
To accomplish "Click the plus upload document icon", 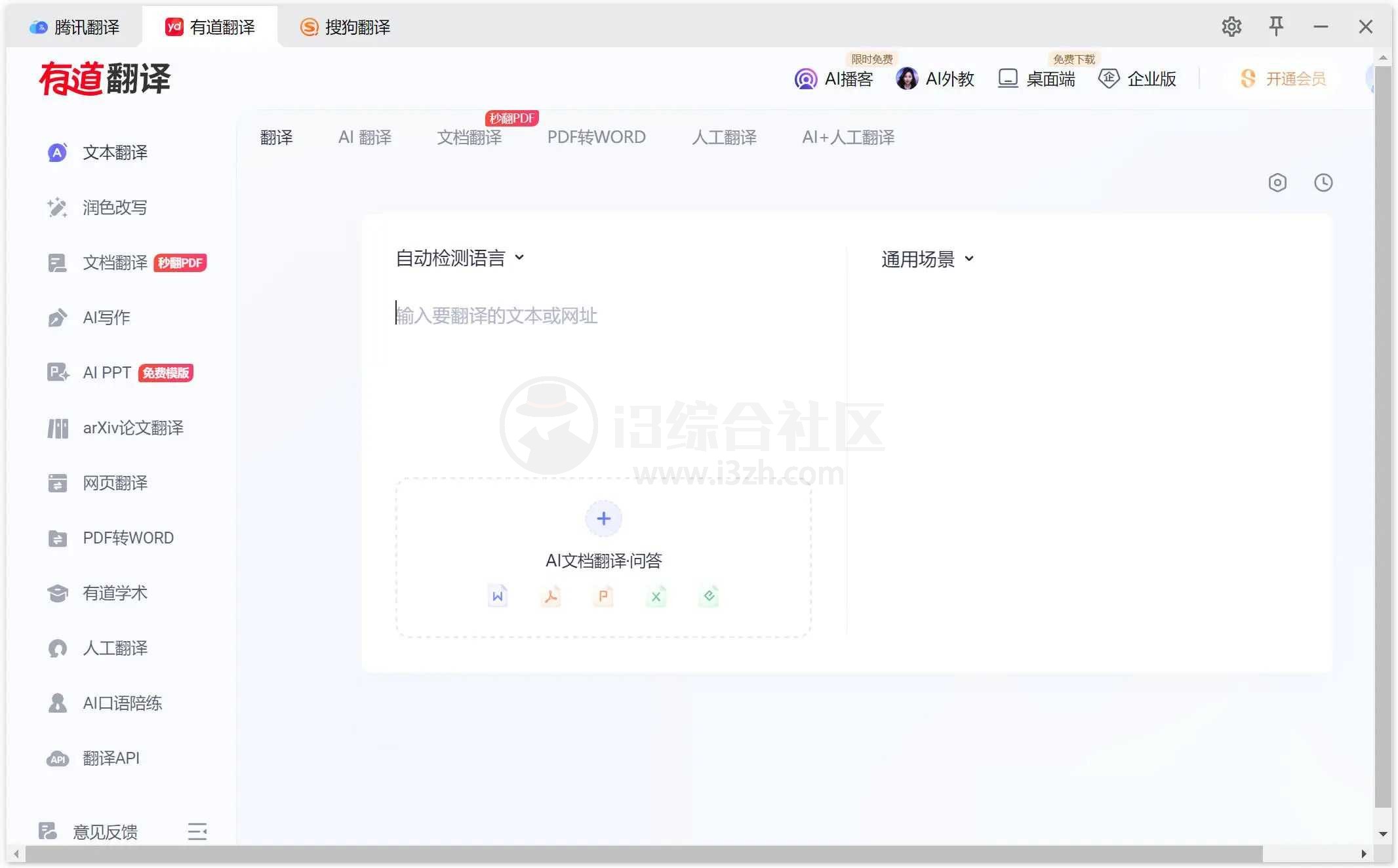I will [x=603, y=519].
